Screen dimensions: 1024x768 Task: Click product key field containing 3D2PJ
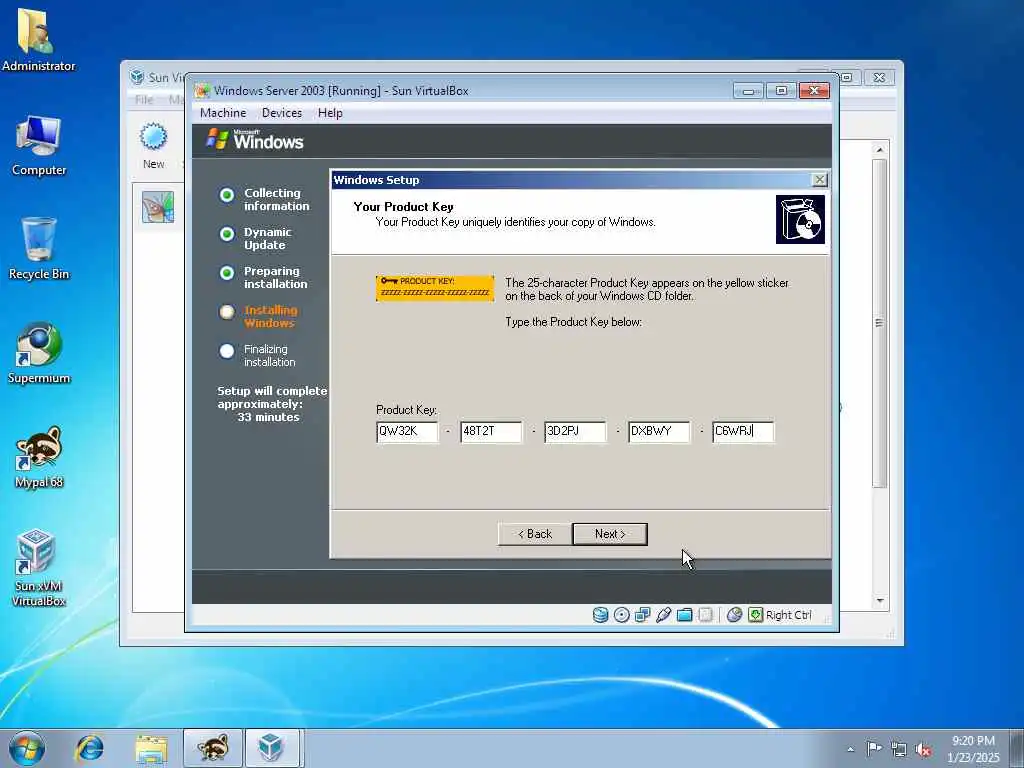[x=575, y=431]
